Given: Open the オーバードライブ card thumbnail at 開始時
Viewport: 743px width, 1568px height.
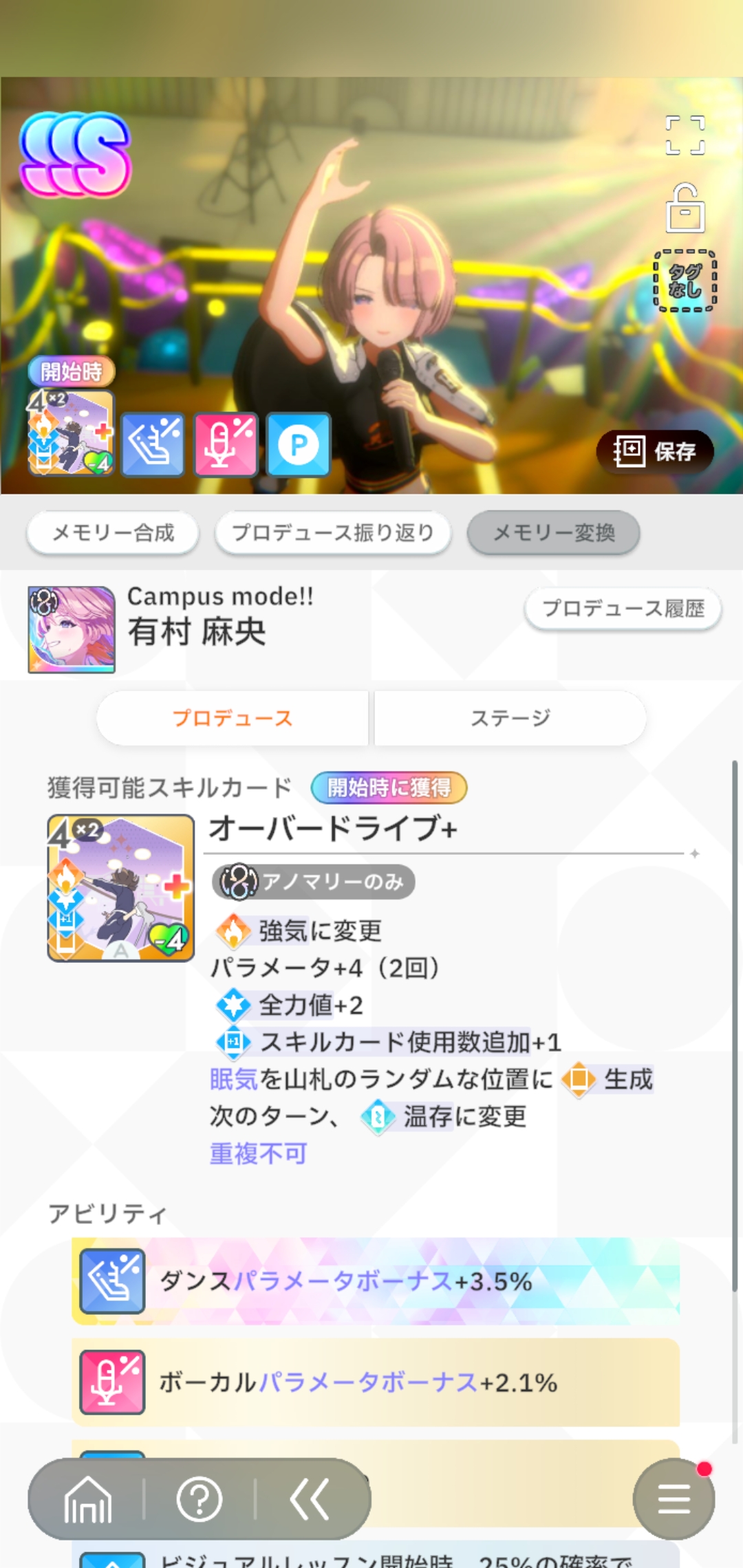Looking at the screenshot, I should [71, 433].
